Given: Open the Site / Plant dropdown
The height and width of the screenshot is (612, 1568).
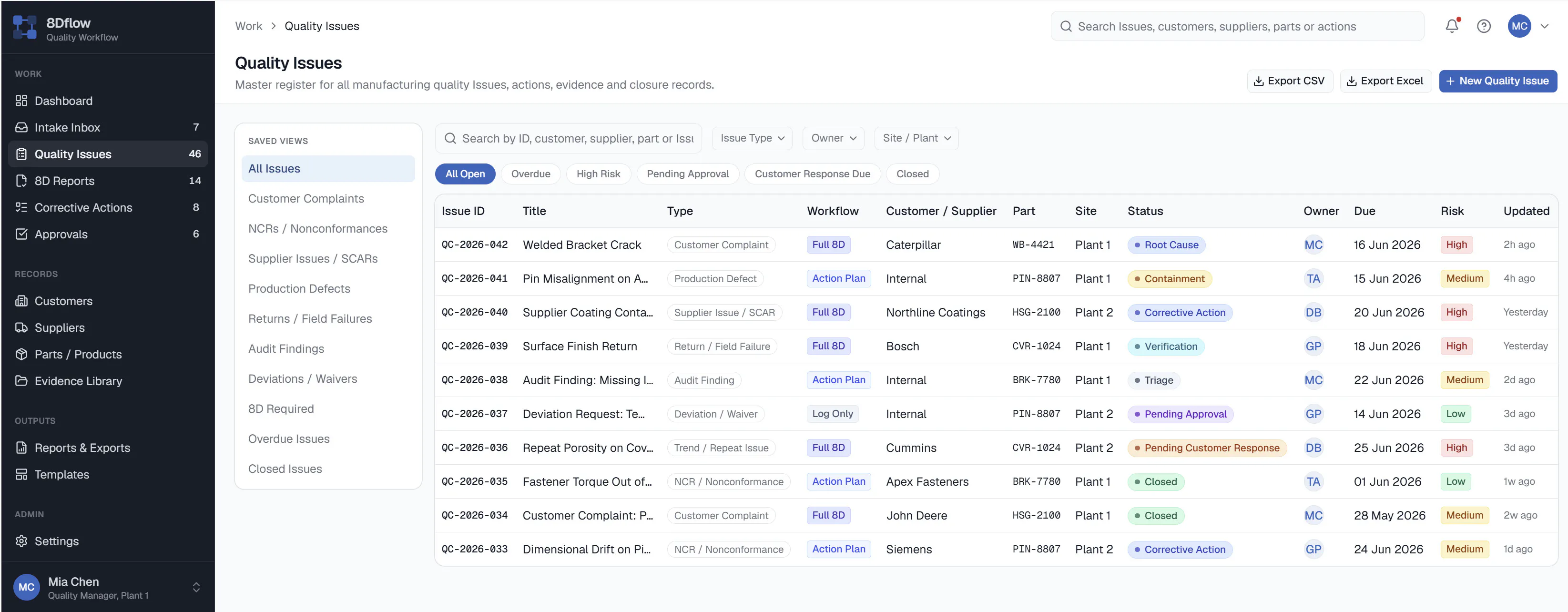Looking at the screenshot, I should coord(916,138).
